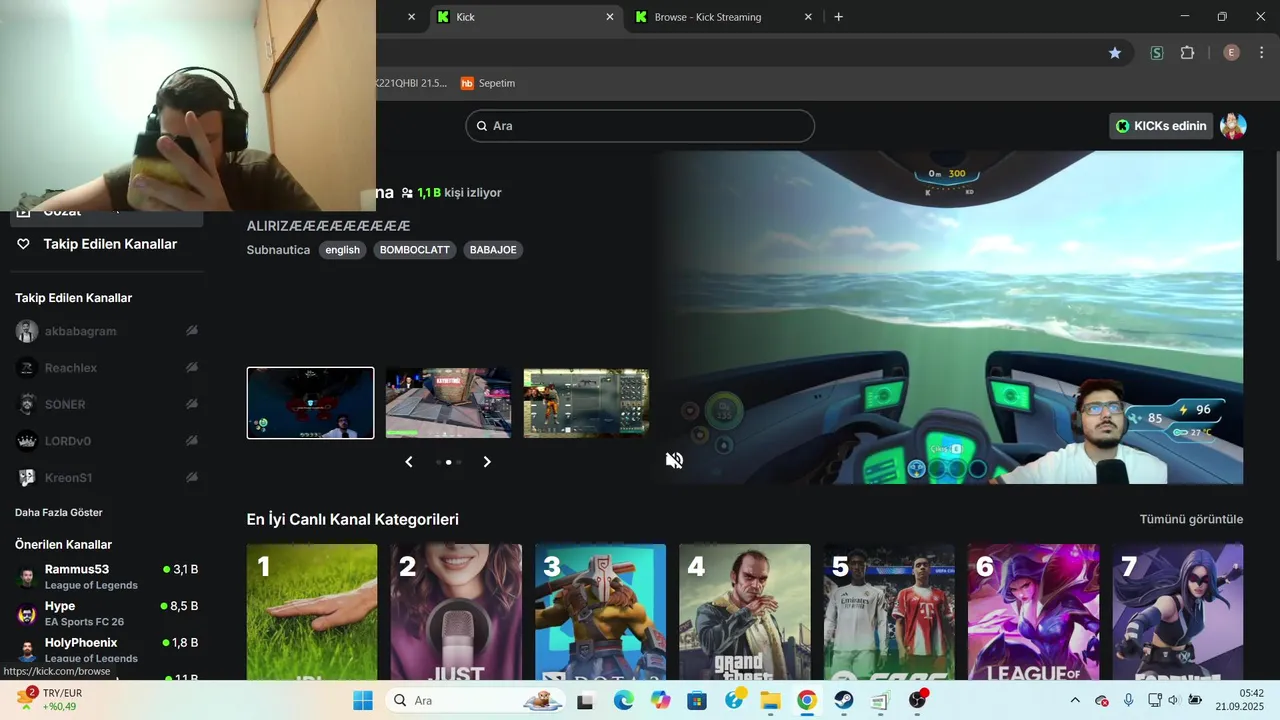
Task: Show hidden system tray icons
Action: (x=1075, y=700)
